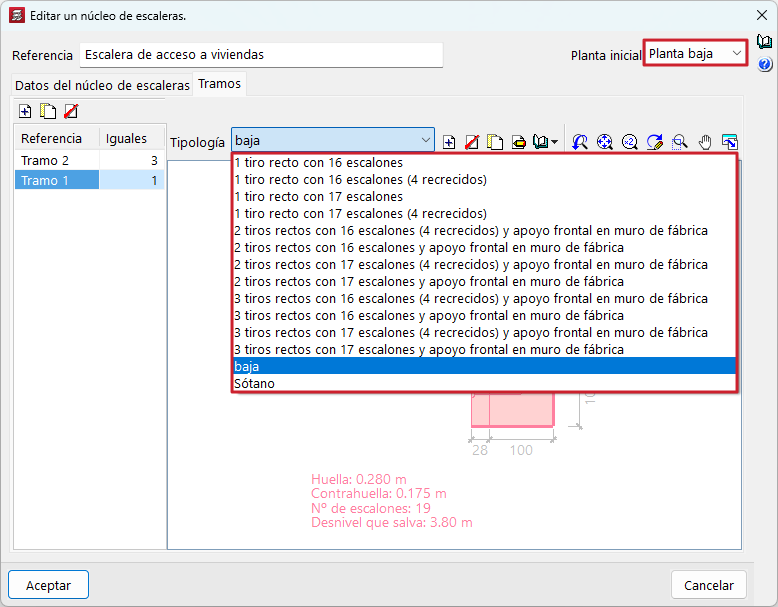Image resolution: width=778 pixels, height=607 pixels.
Task: Click the Referencia input field
Action: [x=261, y=55]
